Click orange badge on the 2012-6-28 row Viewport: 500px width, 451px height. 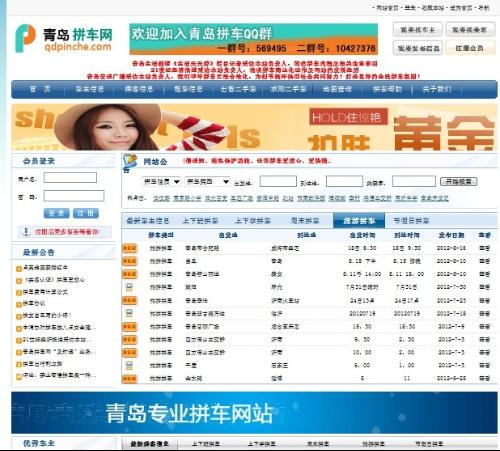(x=129, y=378)
